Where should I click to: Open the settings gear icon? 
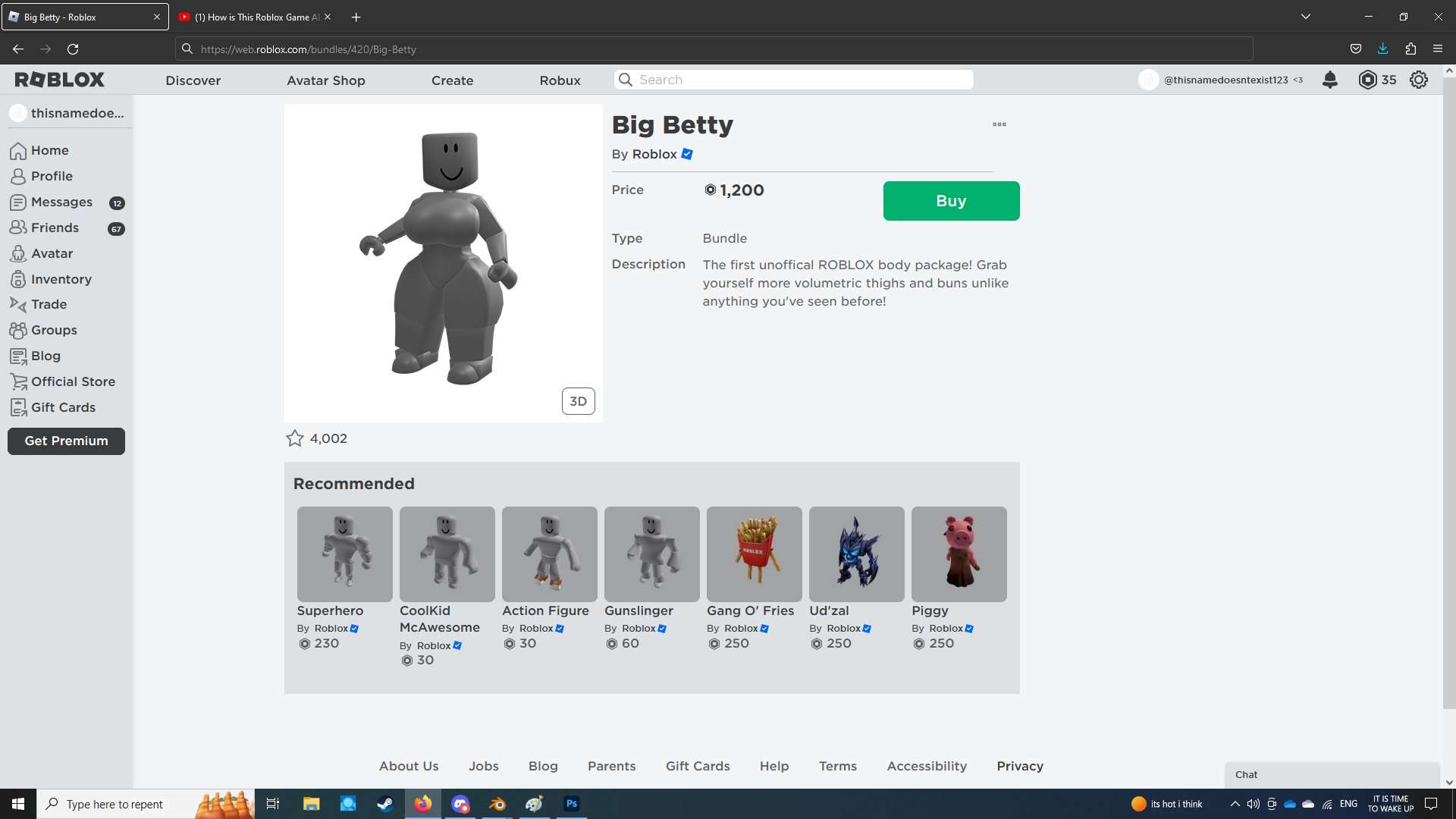(x=1418, y=80)
